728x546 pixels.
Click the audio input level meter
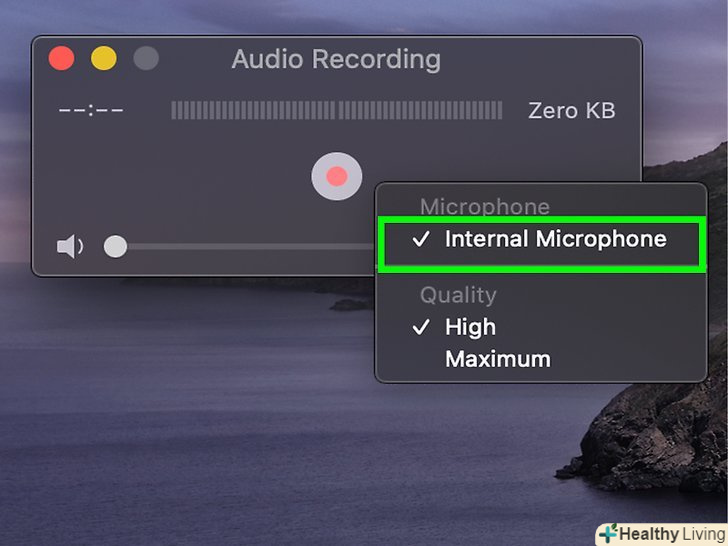click(337, 110)
